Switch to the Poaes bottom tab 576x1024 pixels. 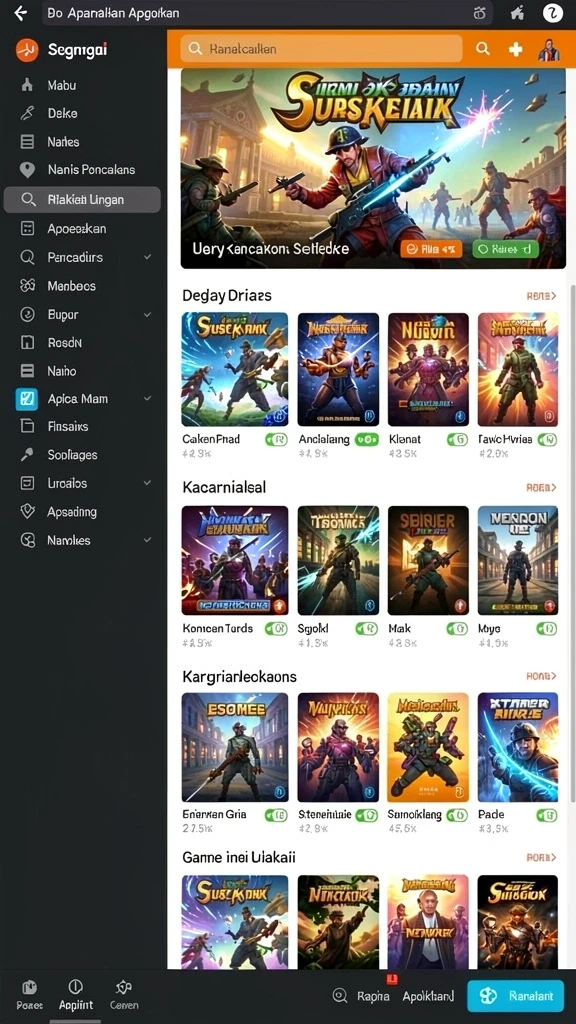[x=29, y=995]
